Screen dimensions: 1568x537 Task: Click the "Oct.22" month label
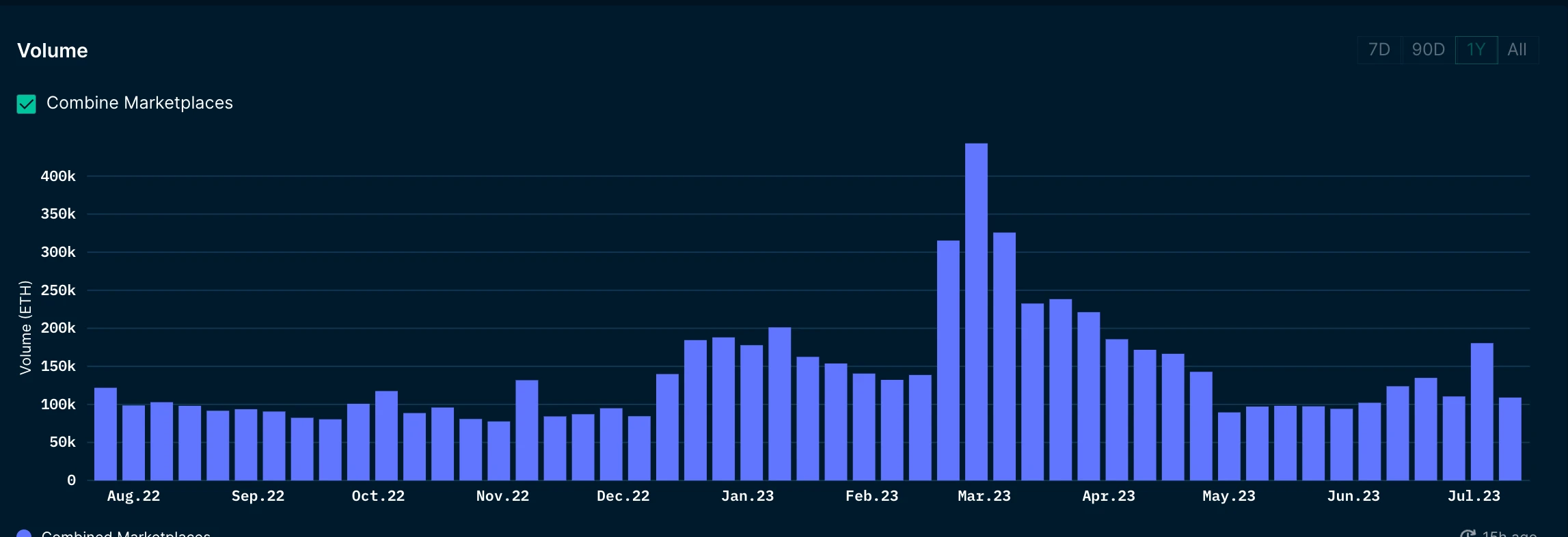[x=378, y=496]
